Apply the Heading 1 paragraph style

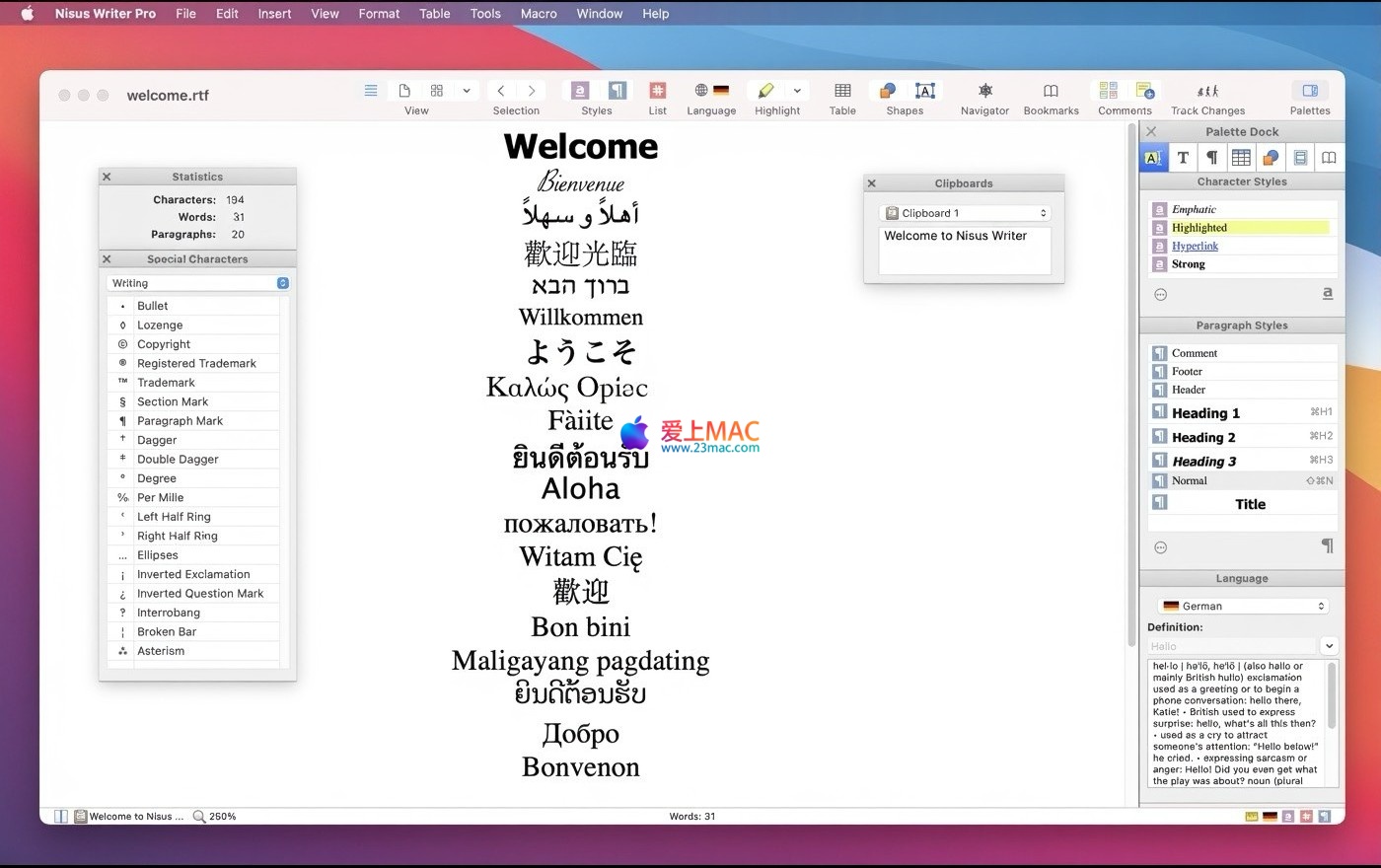[x=1205, y=413]
